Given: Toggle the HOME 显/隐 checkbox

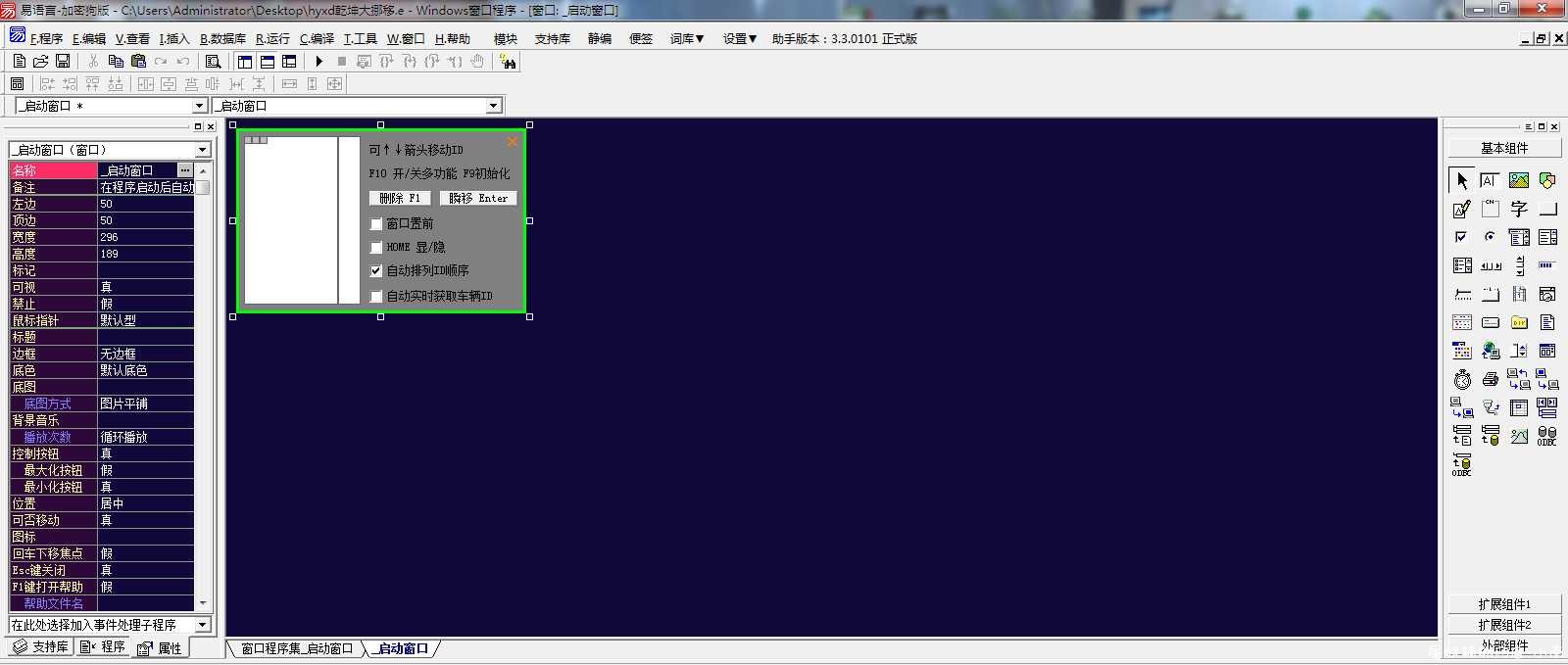Looking at the screenshot, I should (376, 248).
